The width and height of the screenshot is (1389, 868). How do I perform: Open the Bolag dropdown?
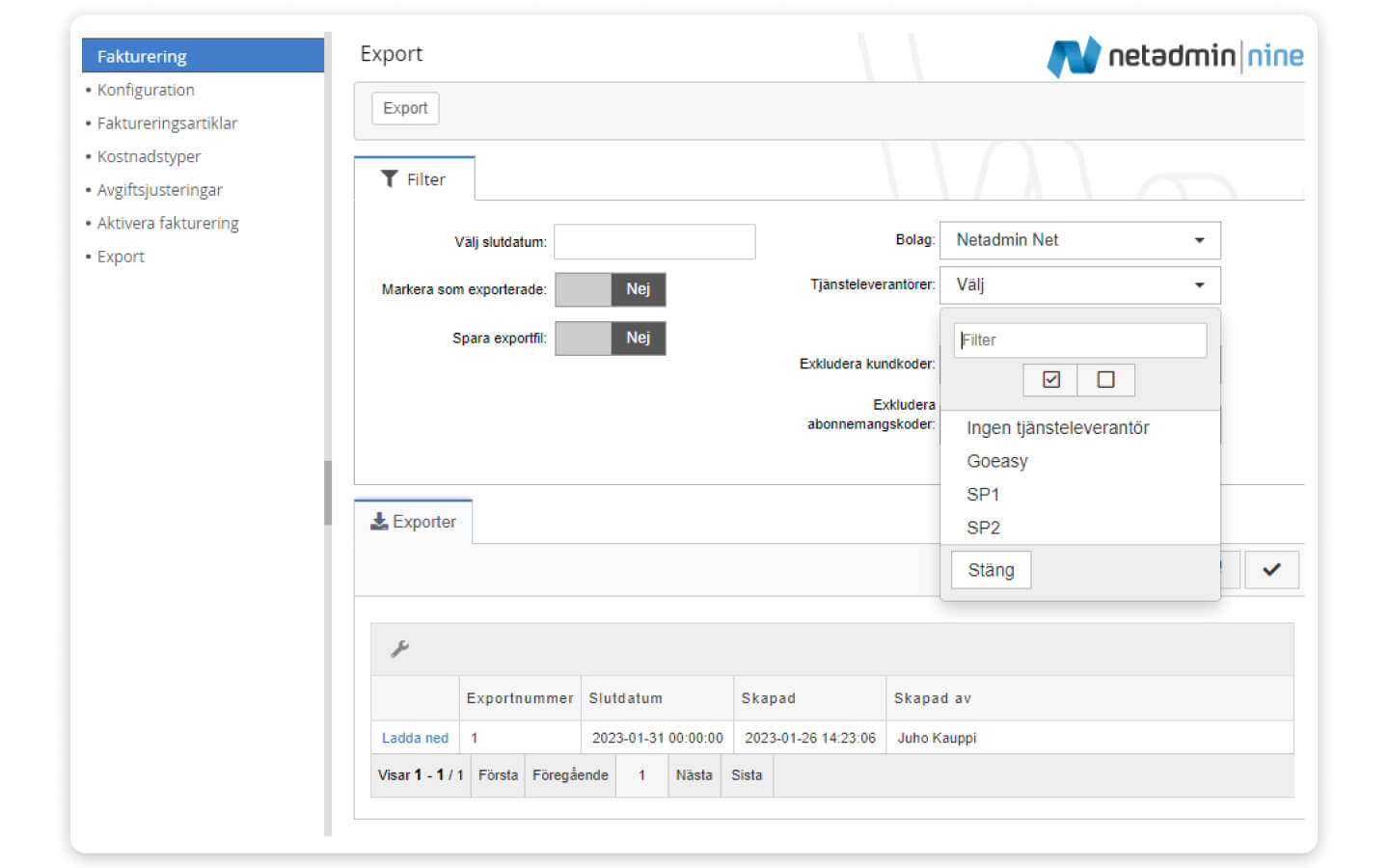point(1079,240)
